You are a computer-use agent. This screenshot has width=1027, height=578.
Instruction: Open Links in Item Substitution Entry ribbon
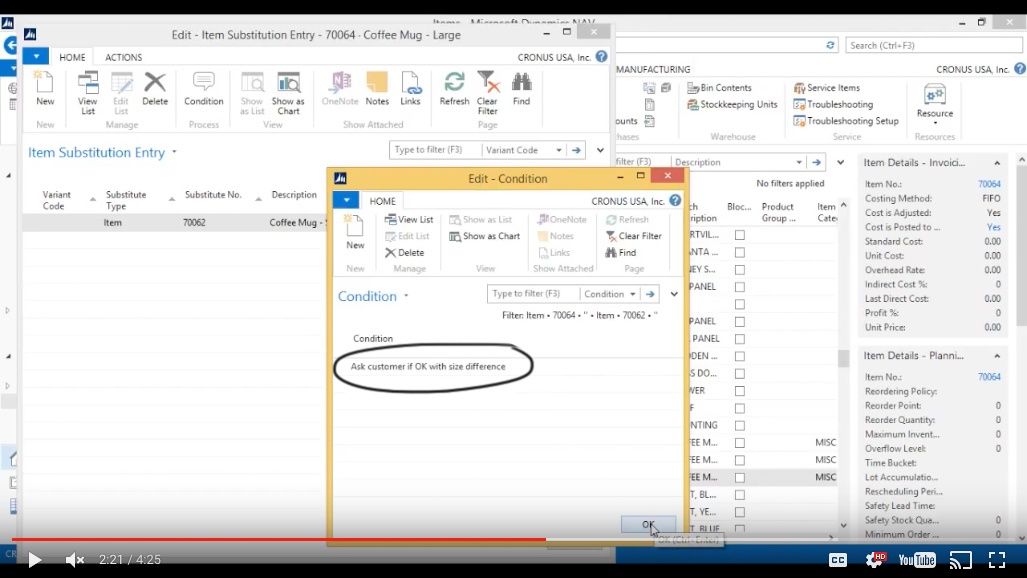point(410,88)
